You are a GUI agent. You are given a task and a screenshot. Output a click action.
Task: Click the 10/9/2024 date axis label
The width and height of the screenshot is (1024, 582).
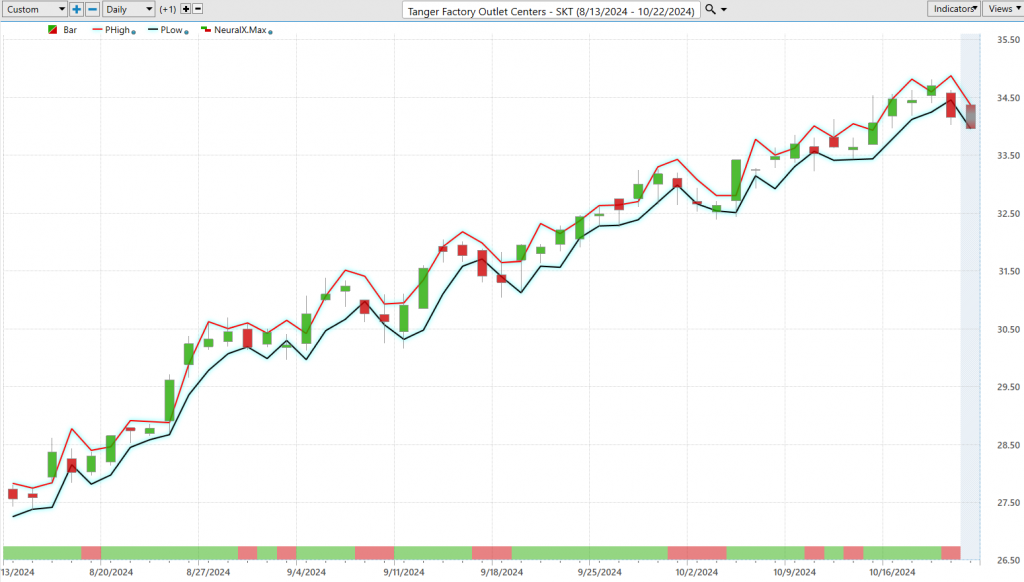click(795, 572)
